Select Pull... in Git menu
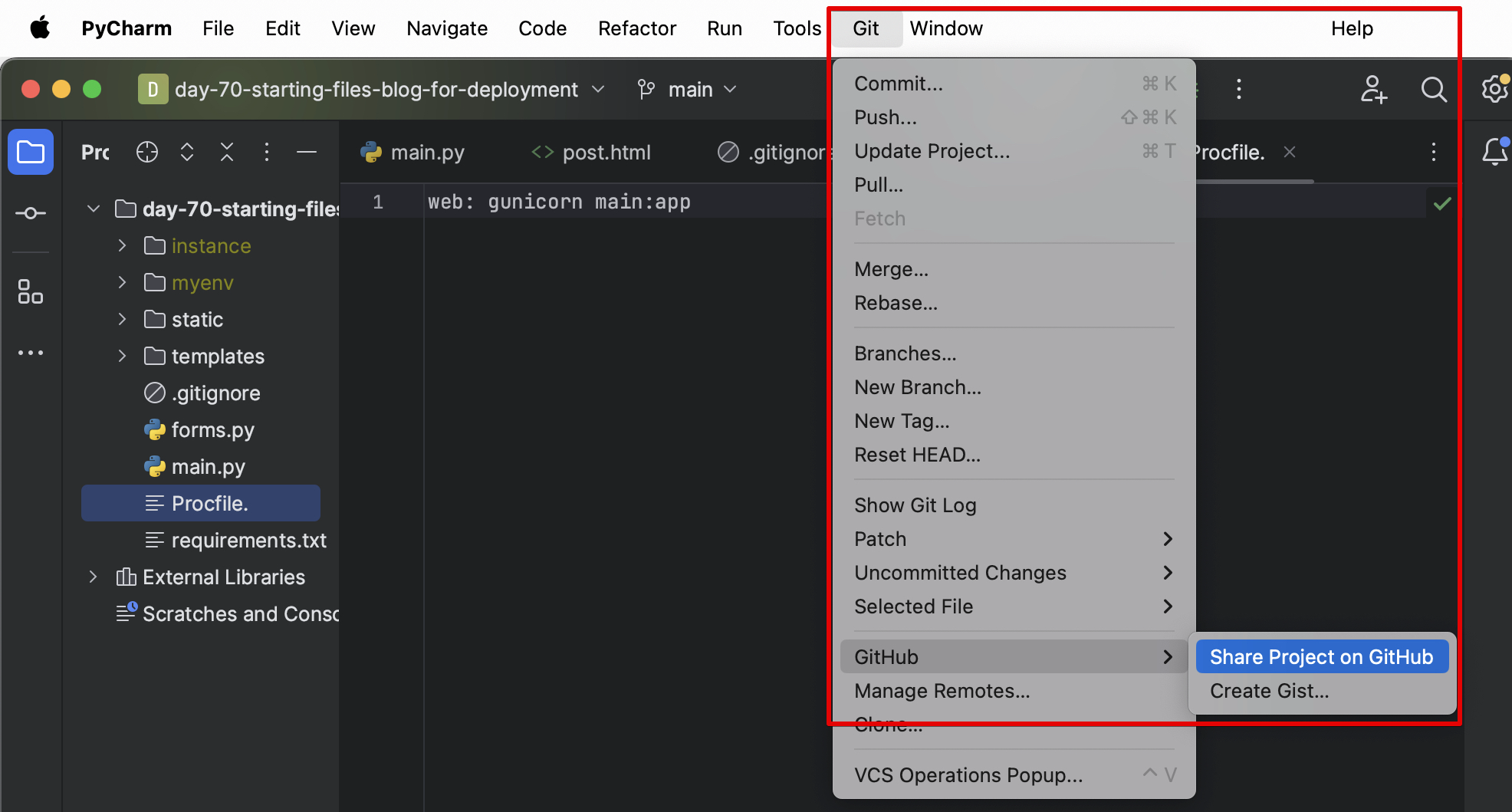This screenshot has width=1512, height=812. (x=1014, y=185)
